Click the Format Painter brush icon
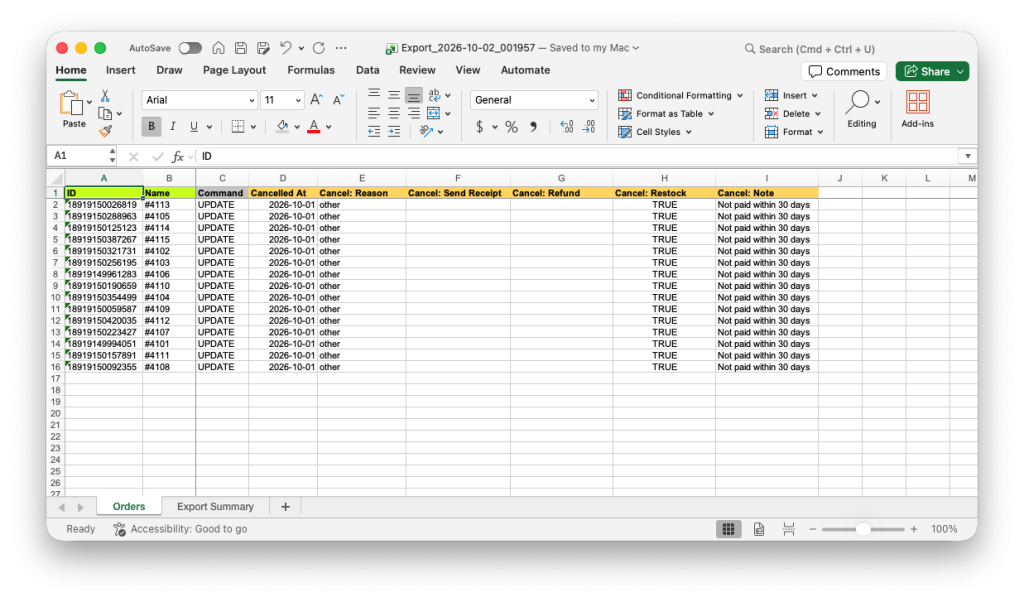Screen dimensions: 1024x602 pos(105,131)
